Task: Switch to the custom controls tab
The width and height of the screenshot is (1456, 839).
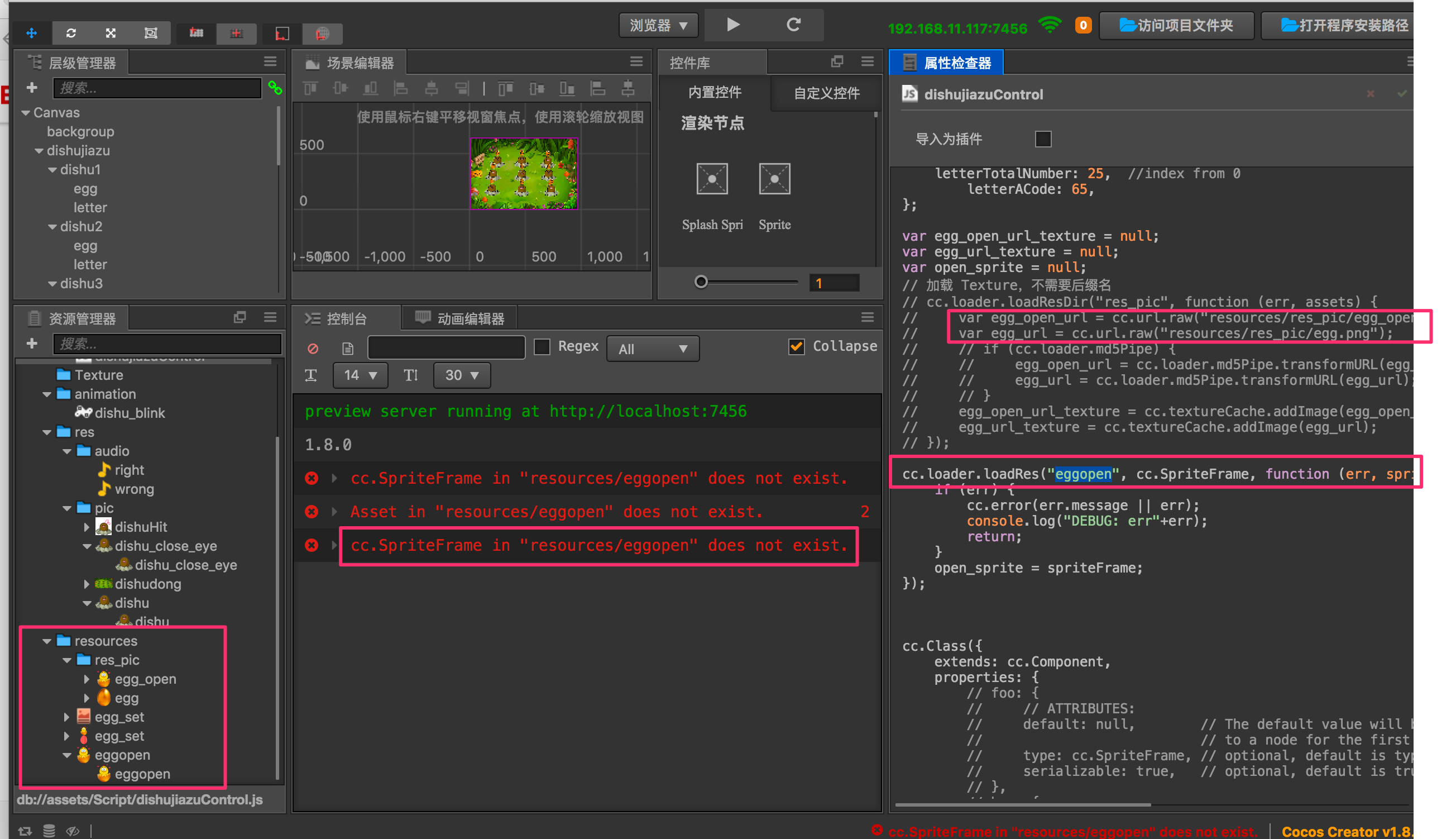Action: point(826,93)
